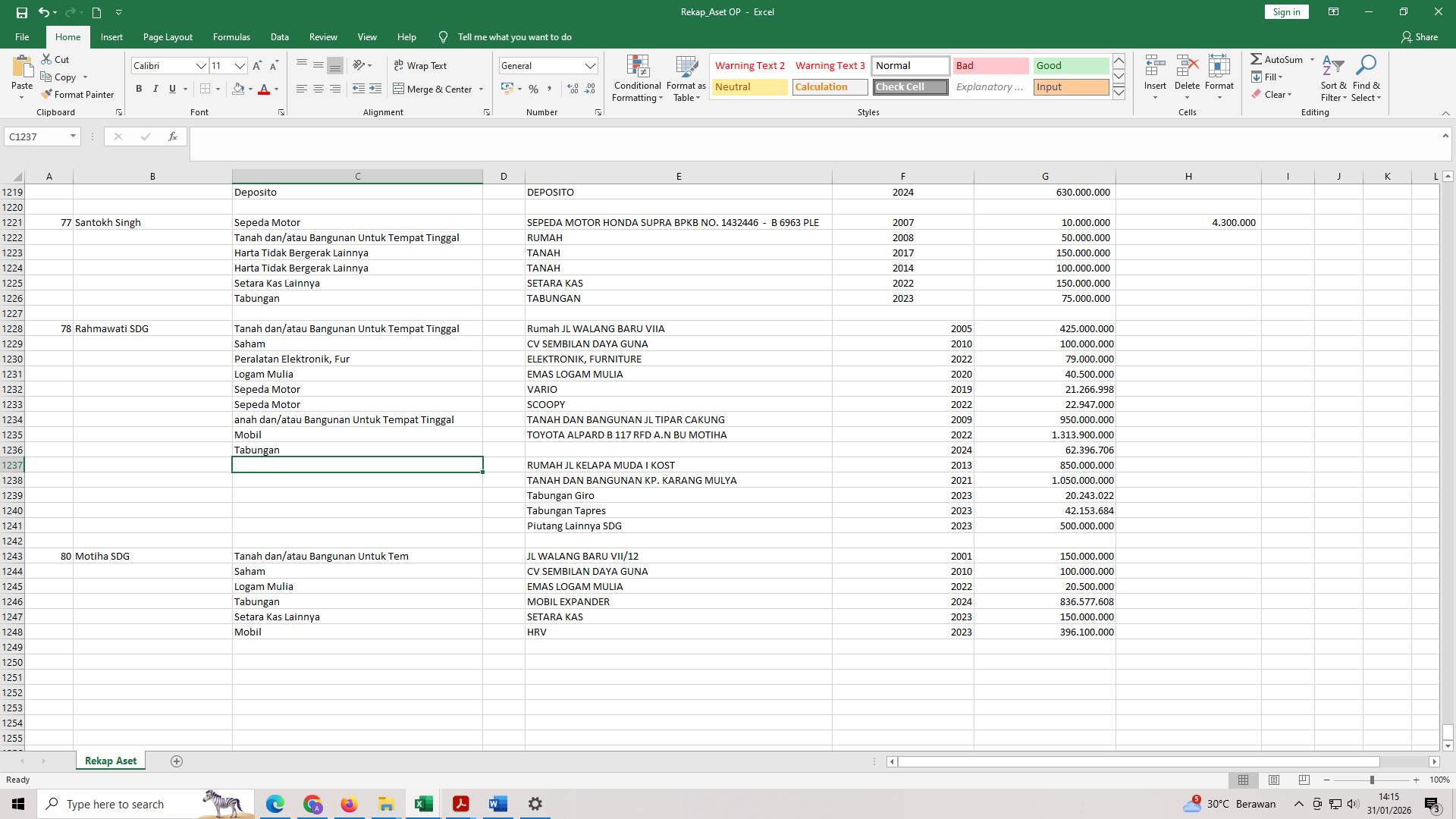Increase decimal places
This screenshot has width=1456, height=819.
pos(572,89)
